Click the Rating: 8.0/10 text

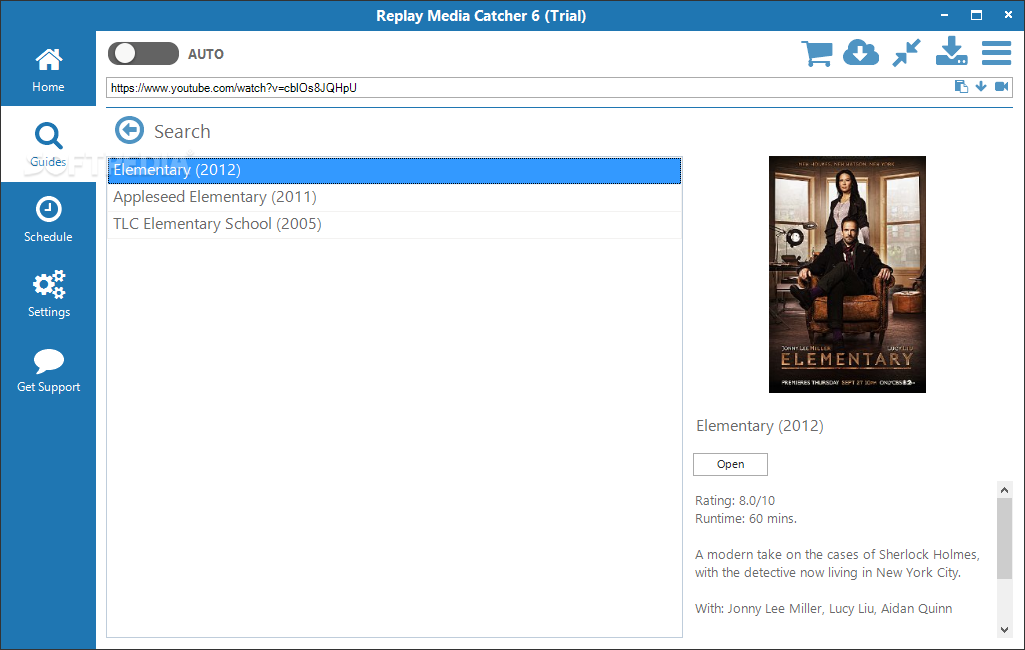[x=735, y=501]
